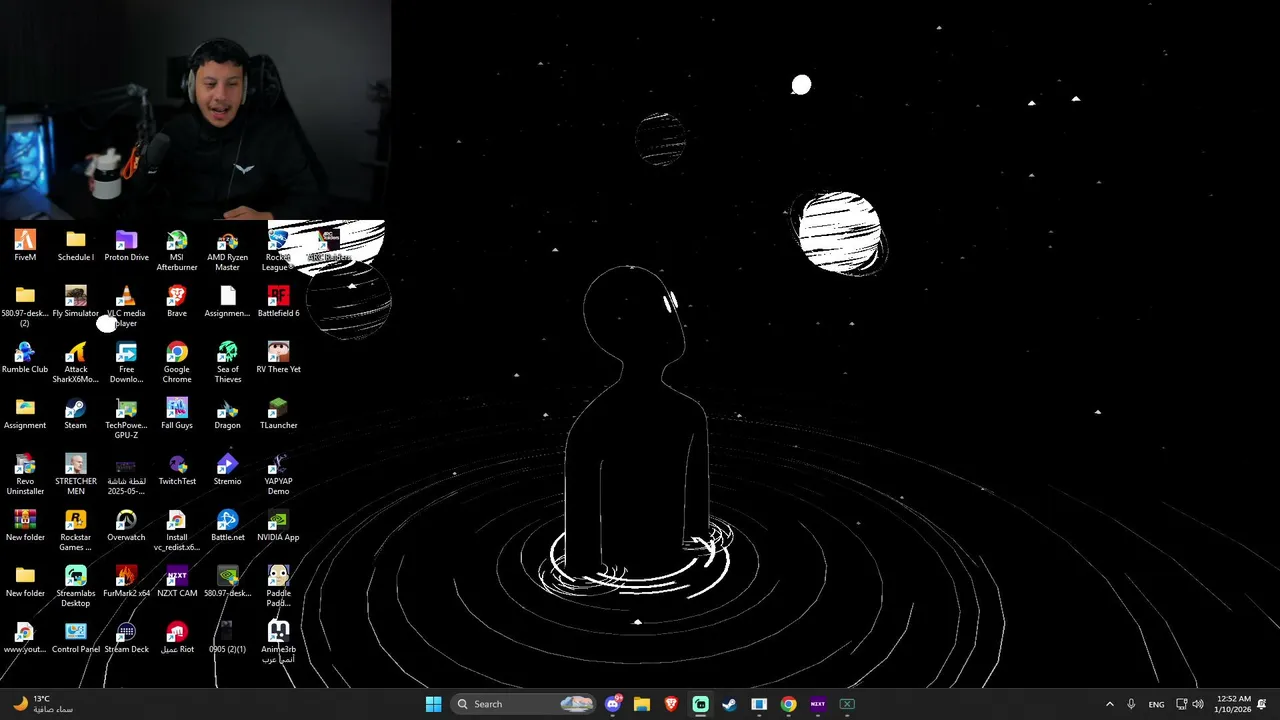Open the Control Panel shortcut
Viewport: 1280px width, 720px height.
[x=76, y=638]
